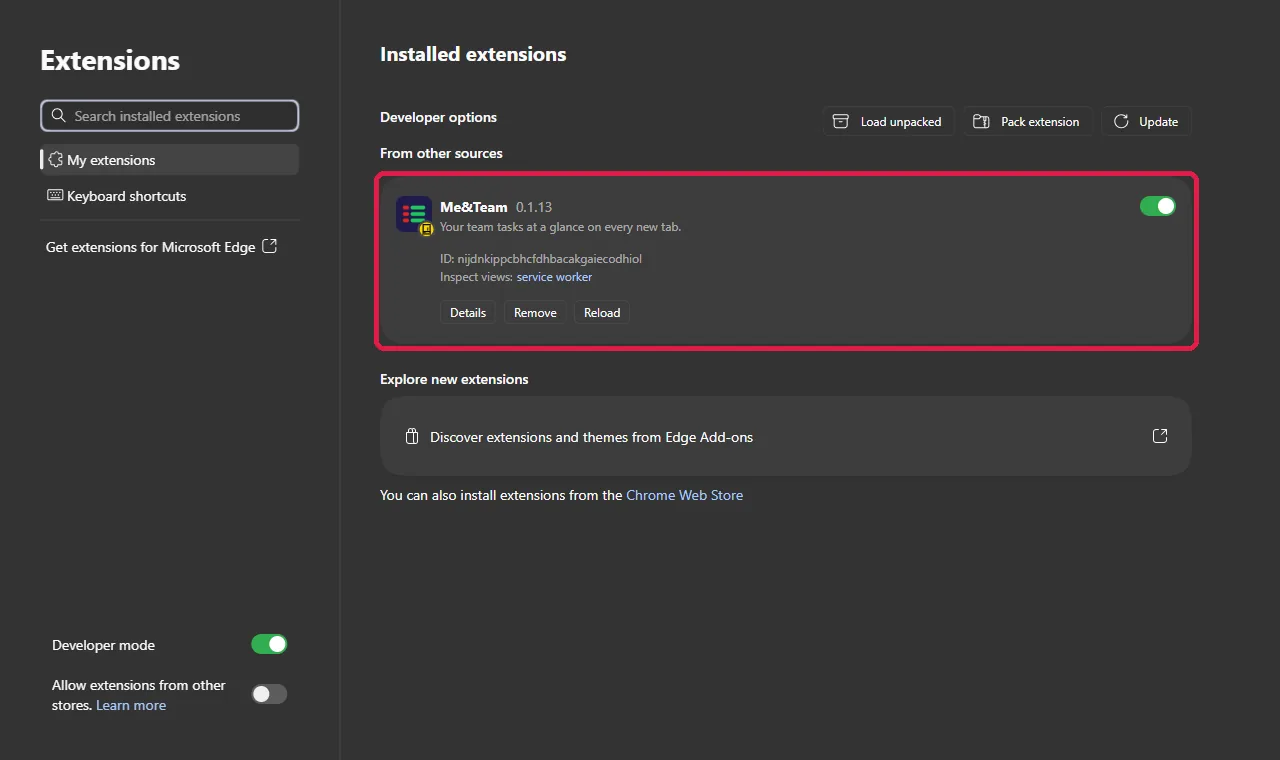Click the 'Installed extensions' heading

(473, 55)
